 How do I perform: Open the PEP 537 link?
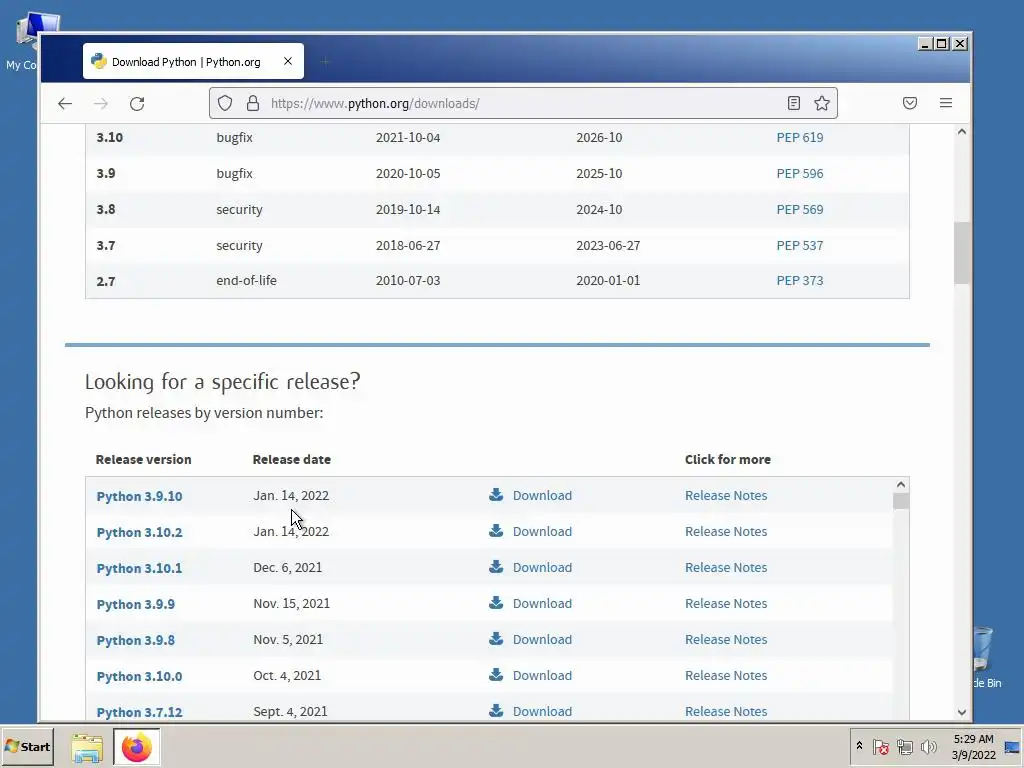799,246
